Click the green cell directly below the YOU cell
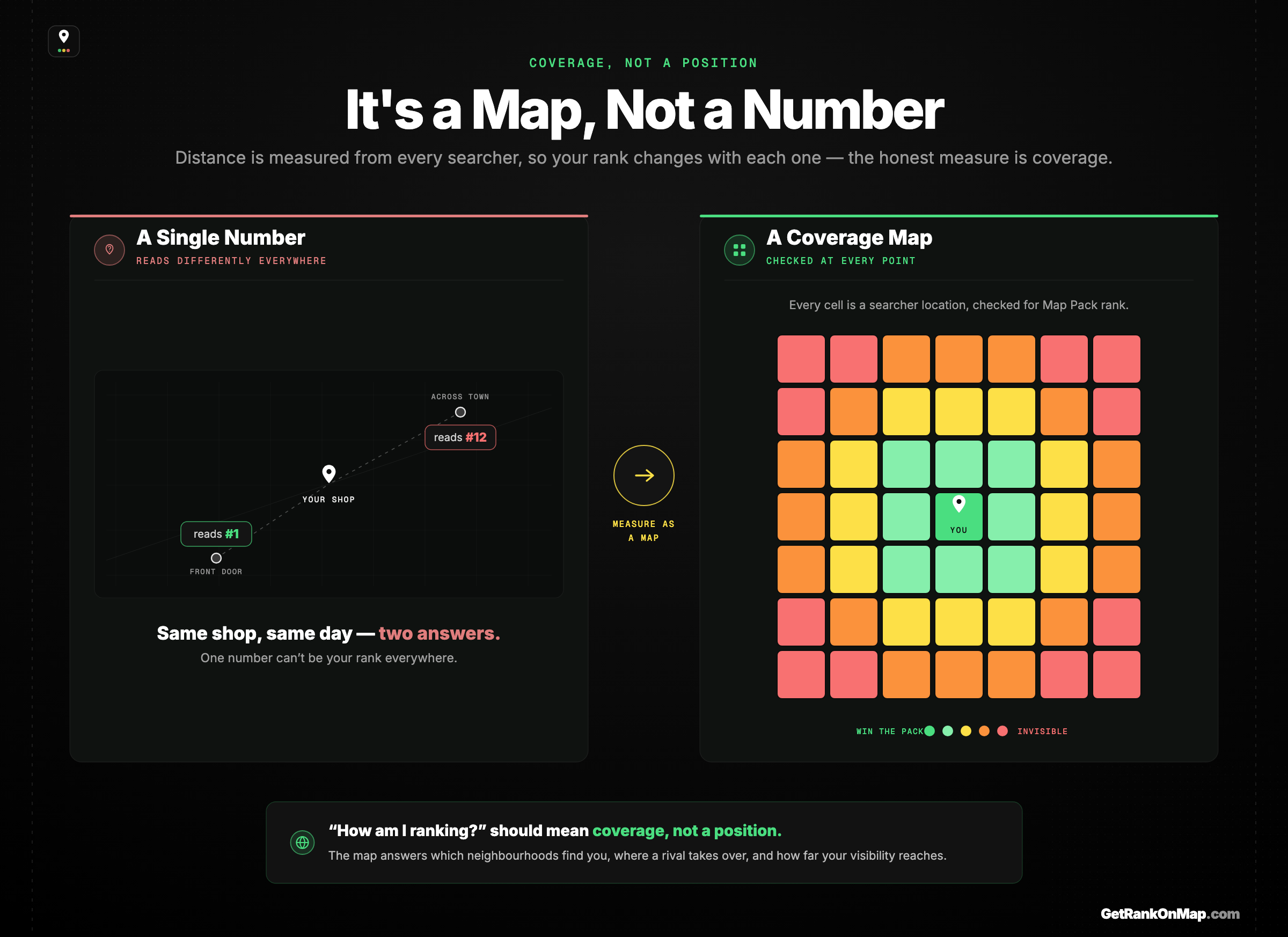1288x937 pixels. coord(958,569)
